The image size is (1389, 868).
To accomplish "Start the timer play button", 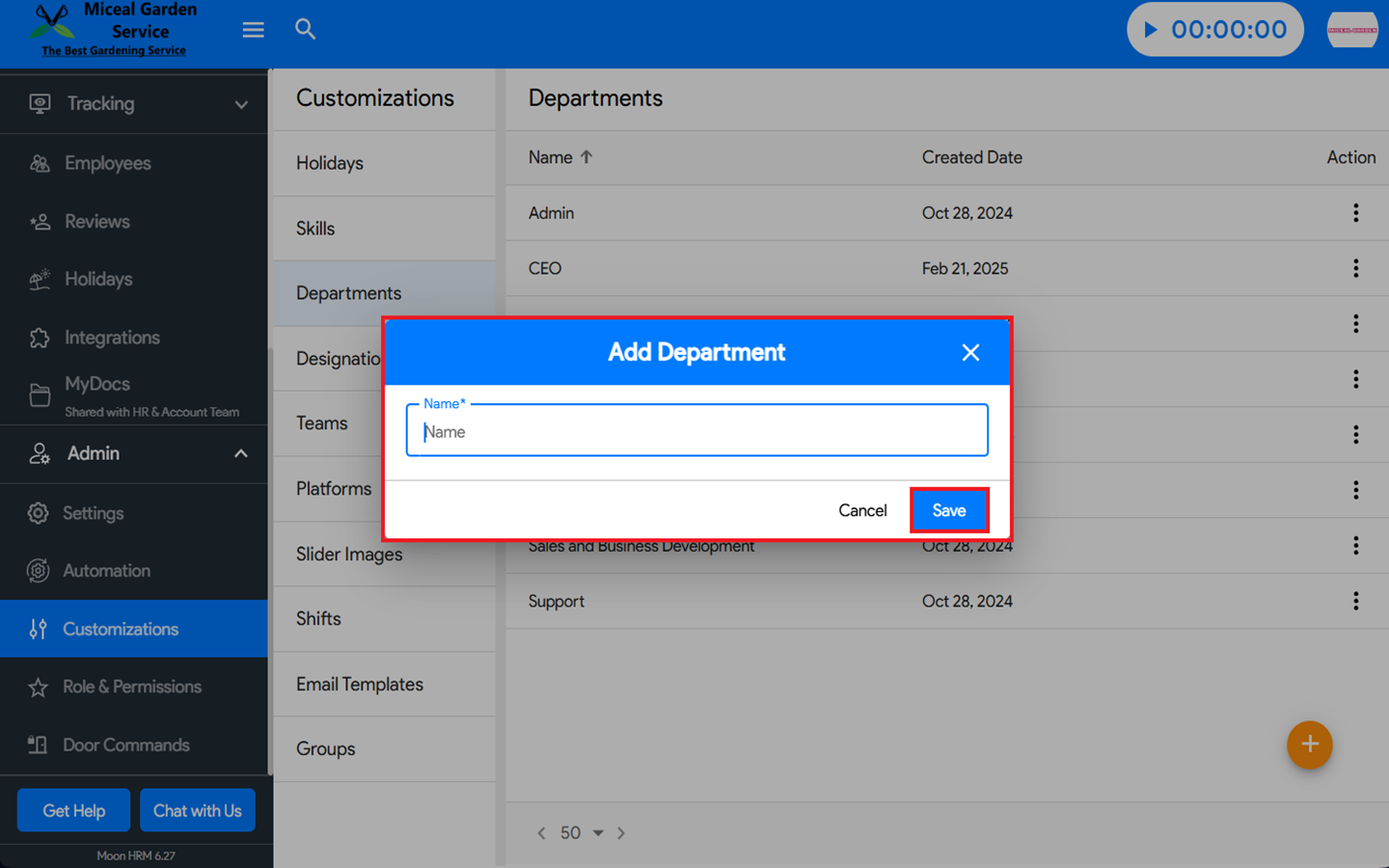I will [x=1150, y=30].
